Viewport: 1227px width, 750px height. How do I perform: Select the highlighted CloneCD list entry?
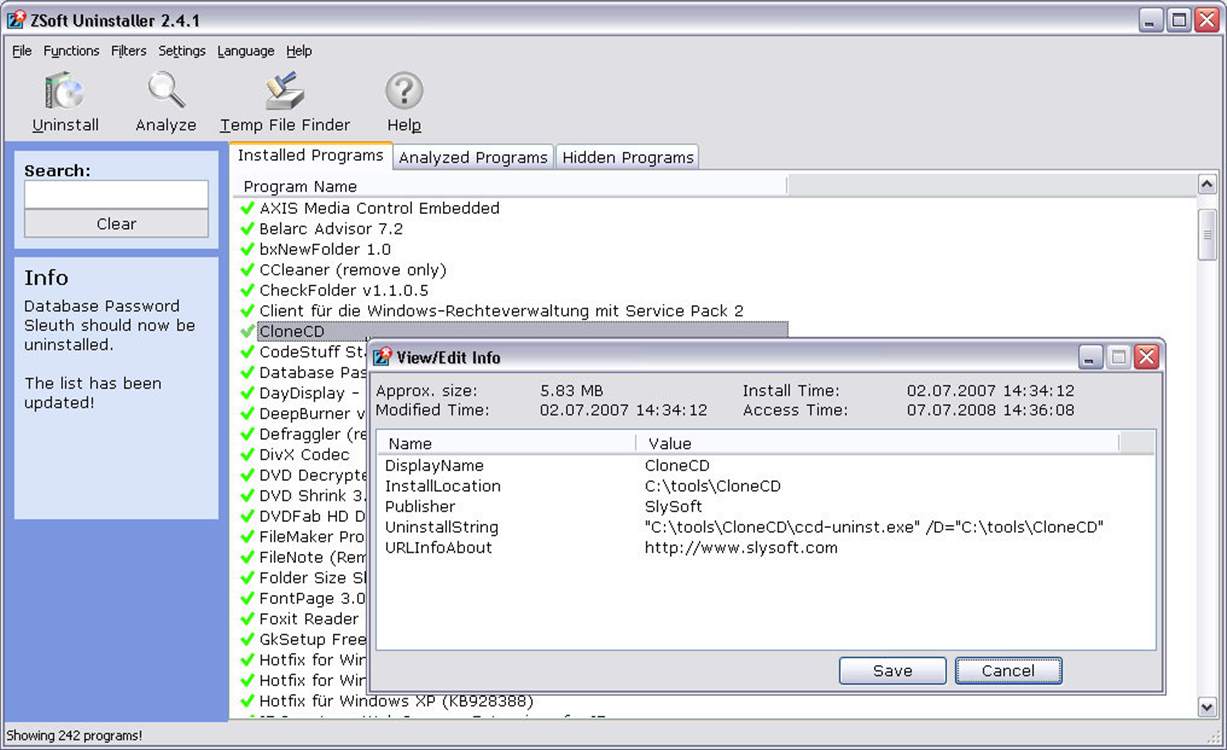point(522,331)
